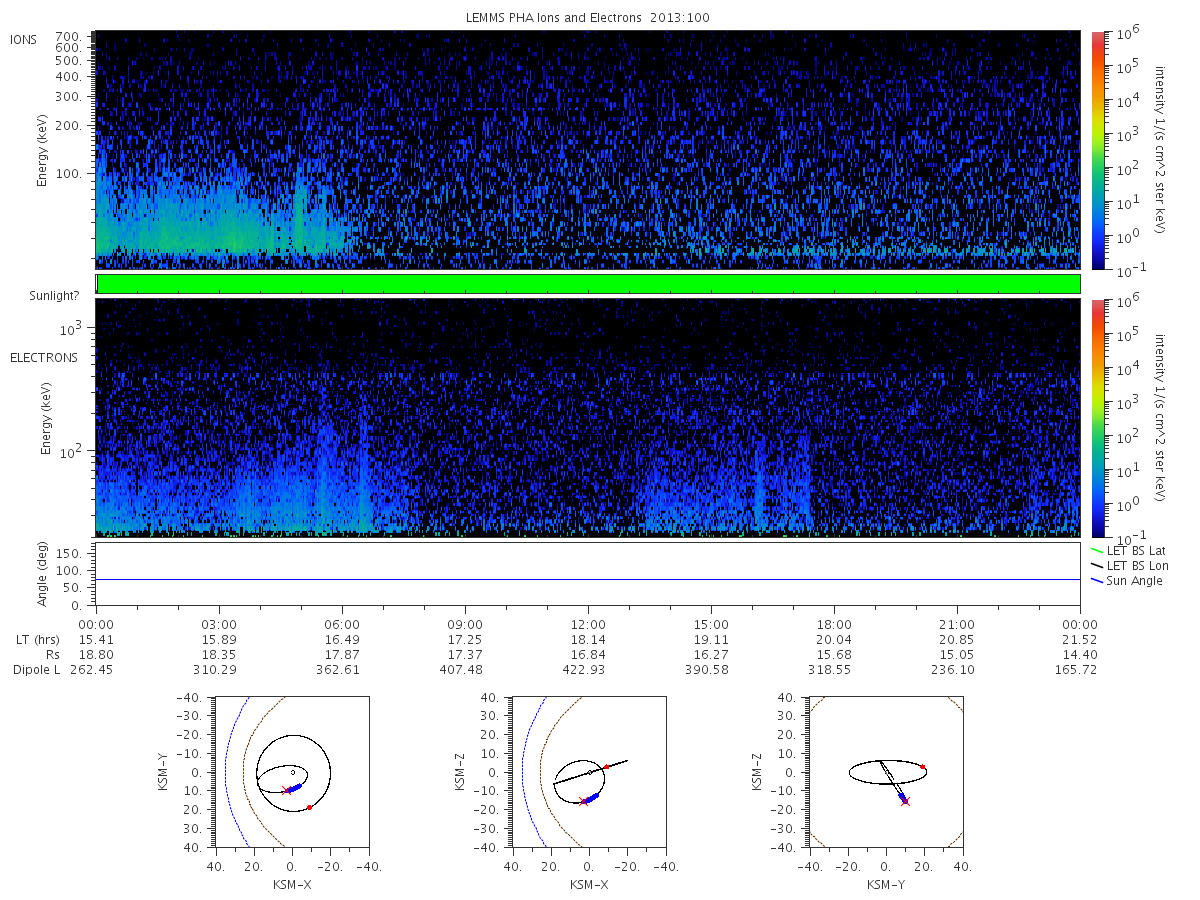Click the KSM-Y vs KSM-Z orbit plot
This screenshot has height=900, width=1200.
click(x=885, y=772)
